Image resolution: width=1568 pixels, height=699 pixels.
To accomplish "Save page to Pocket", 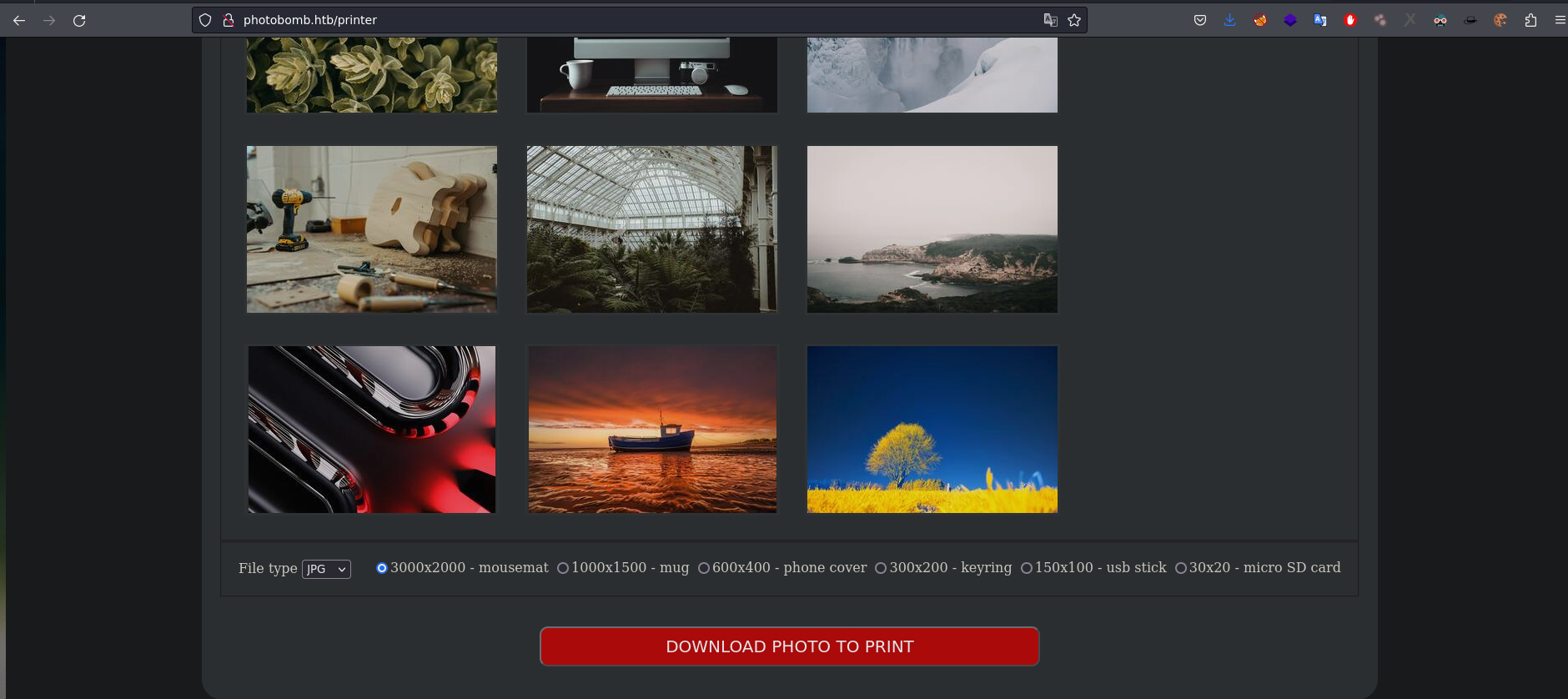I will 1199,20.
